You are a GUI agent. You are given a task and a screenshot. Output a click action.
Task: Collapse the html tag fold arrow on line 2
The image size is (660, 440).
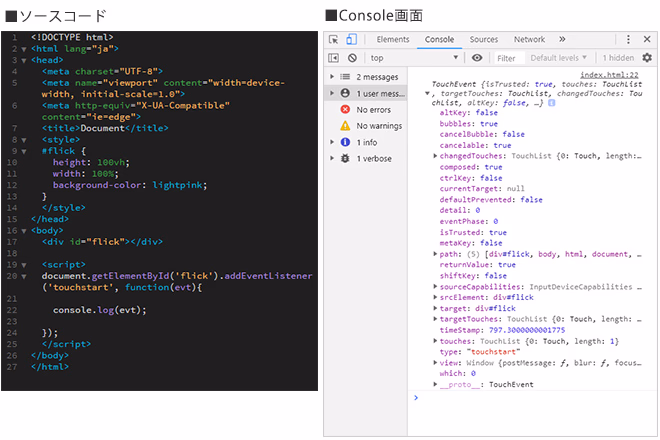tap(24, 49)
